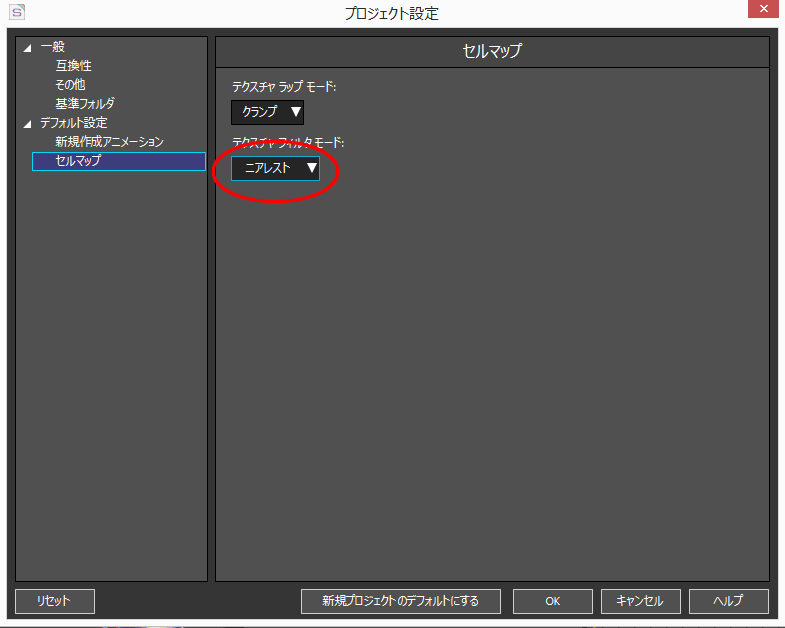Collapse the デフォルト設定 tree section arrow
The height and width of the screenshot is (628, 785).
(28, 124)
